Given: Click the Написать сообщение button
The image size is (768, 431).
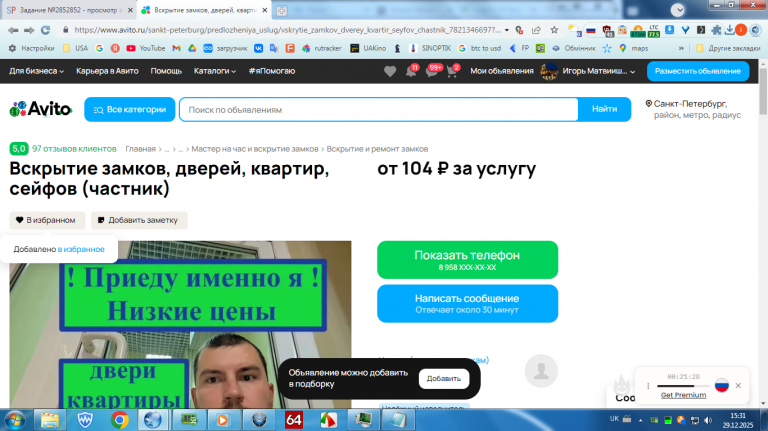Looking at the screenshot, I should tap(467, 304).
